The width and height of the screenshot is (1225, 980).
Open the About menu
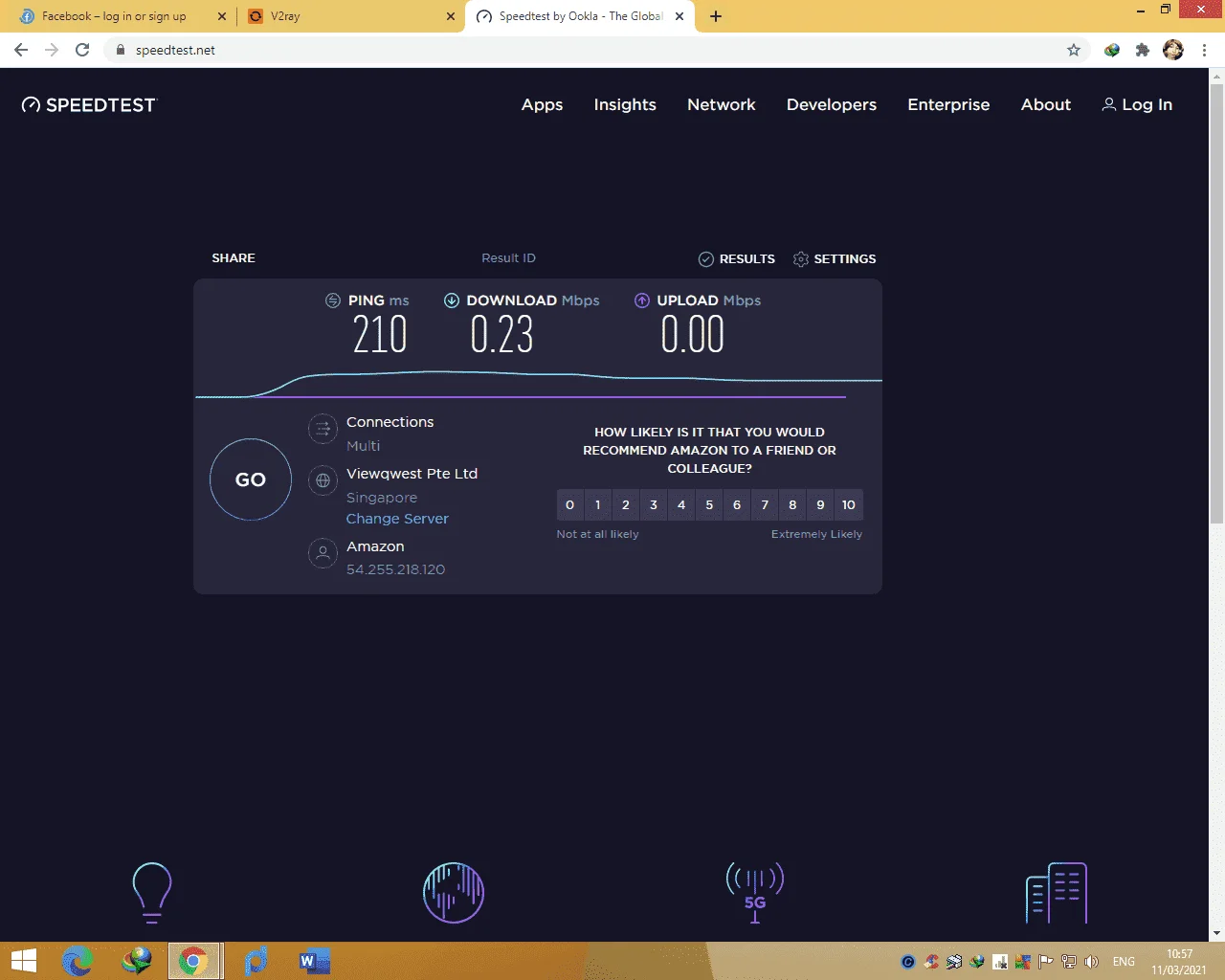coord(1046,105)
